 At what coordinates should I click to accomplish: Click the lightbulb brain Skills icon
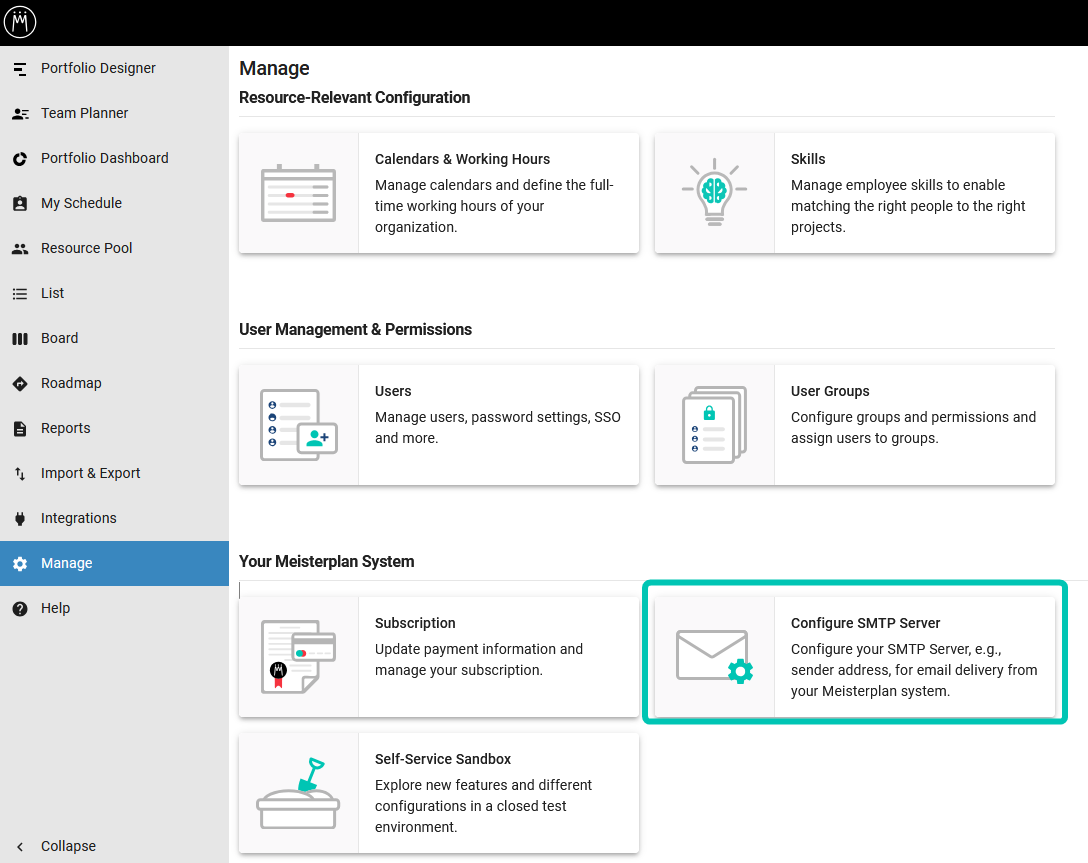click(714, 191)
